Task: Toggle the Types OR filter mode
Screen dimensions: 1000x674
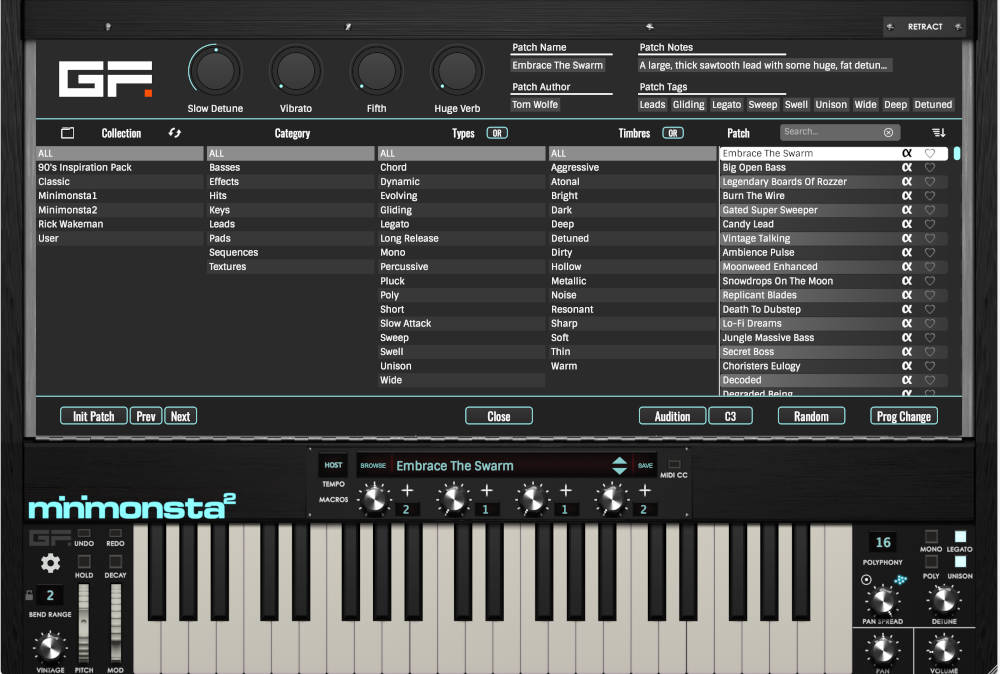Action: 496,133
